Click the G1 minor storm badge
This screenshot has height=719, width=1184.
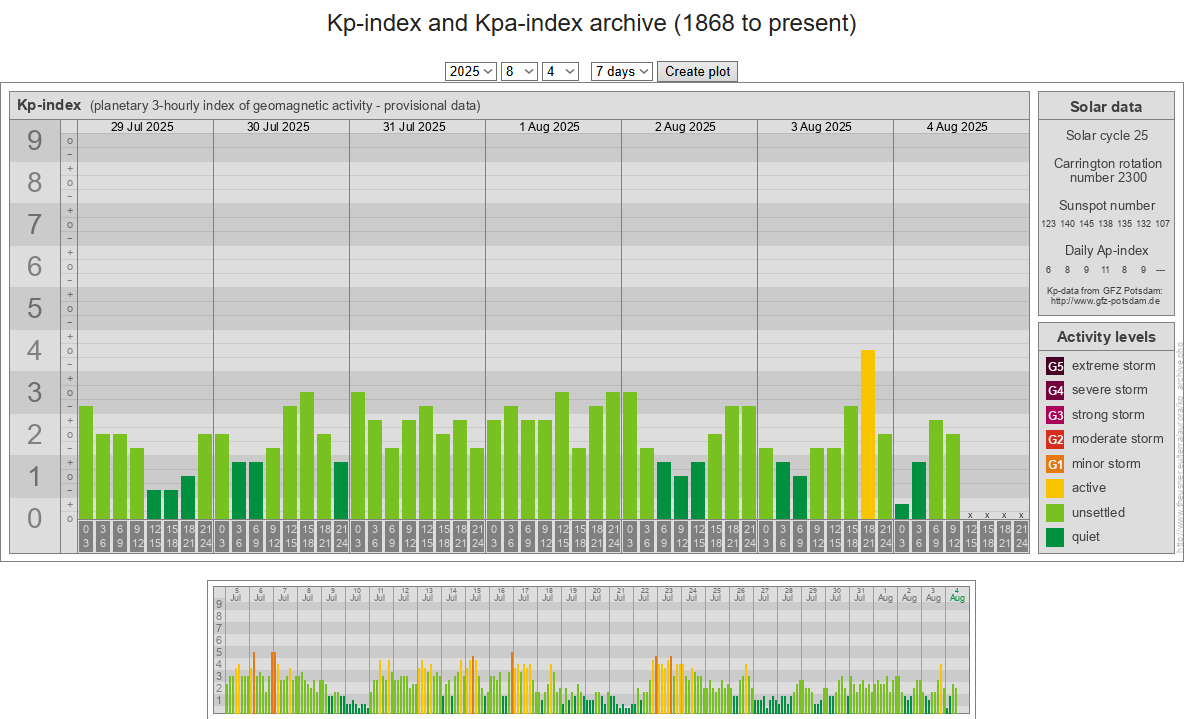point(1055,464)
